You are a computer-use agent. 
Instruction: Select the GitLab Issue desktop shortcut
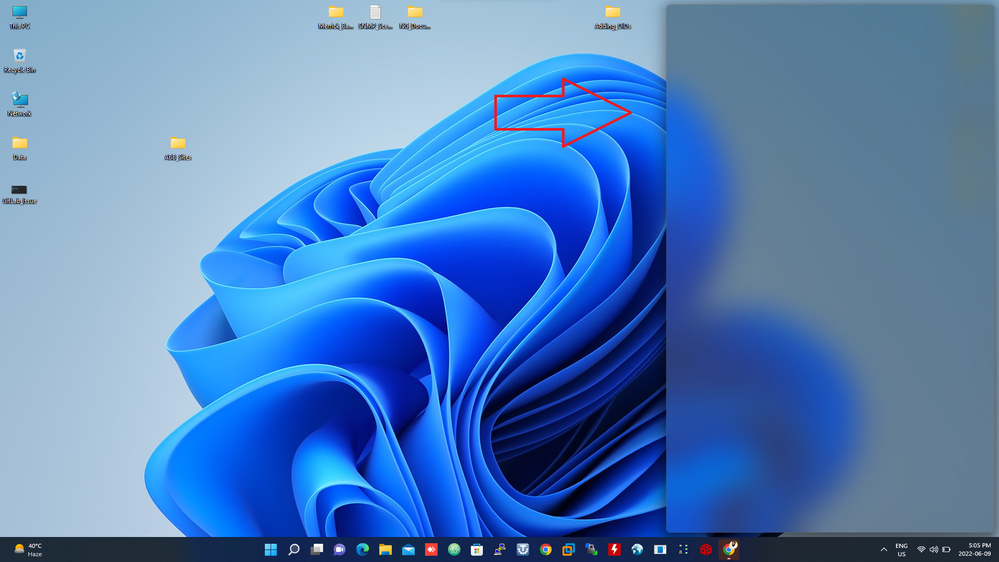(x=20, y=192)
